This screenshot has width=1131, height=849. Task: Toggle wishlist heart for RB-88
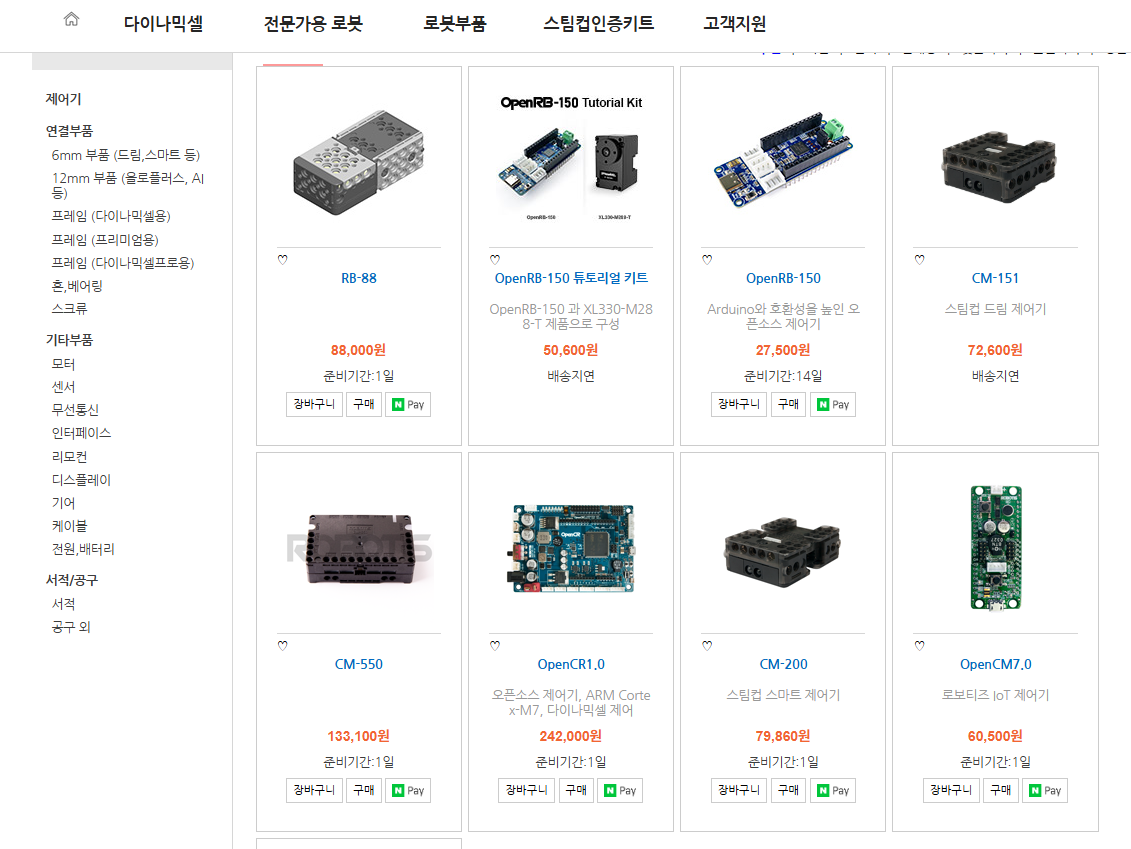pyautogui.click(x=283, y=260)
